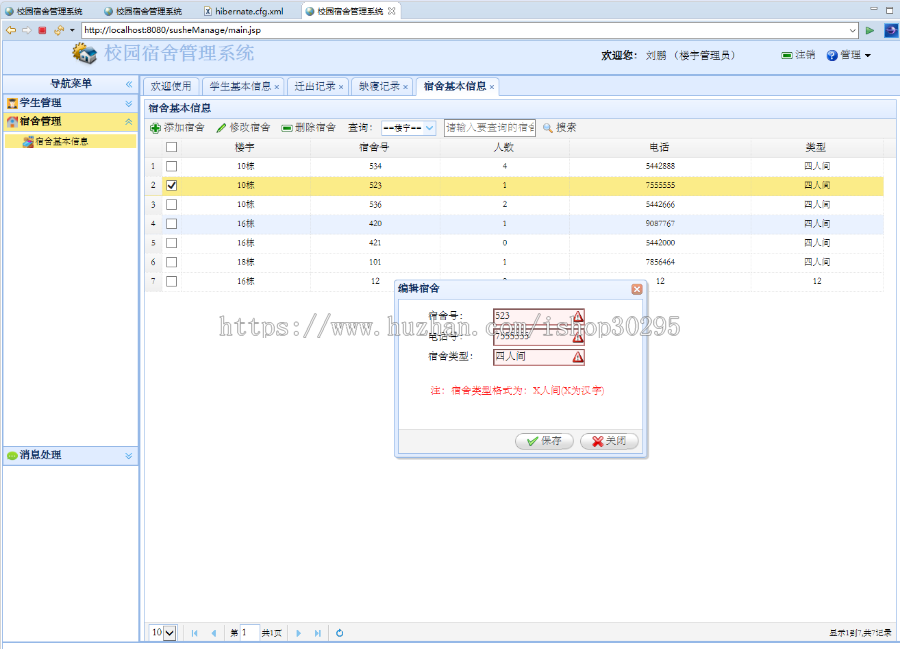Click the dormitory search text field
Image resolution: width=900 pixels, height=649 pixels.
coord(490,128)
